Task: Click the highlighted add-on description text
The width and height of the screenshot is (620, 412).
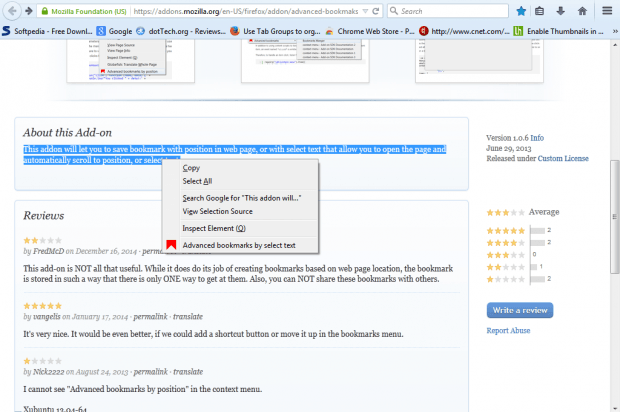Action: pos(234,155)
